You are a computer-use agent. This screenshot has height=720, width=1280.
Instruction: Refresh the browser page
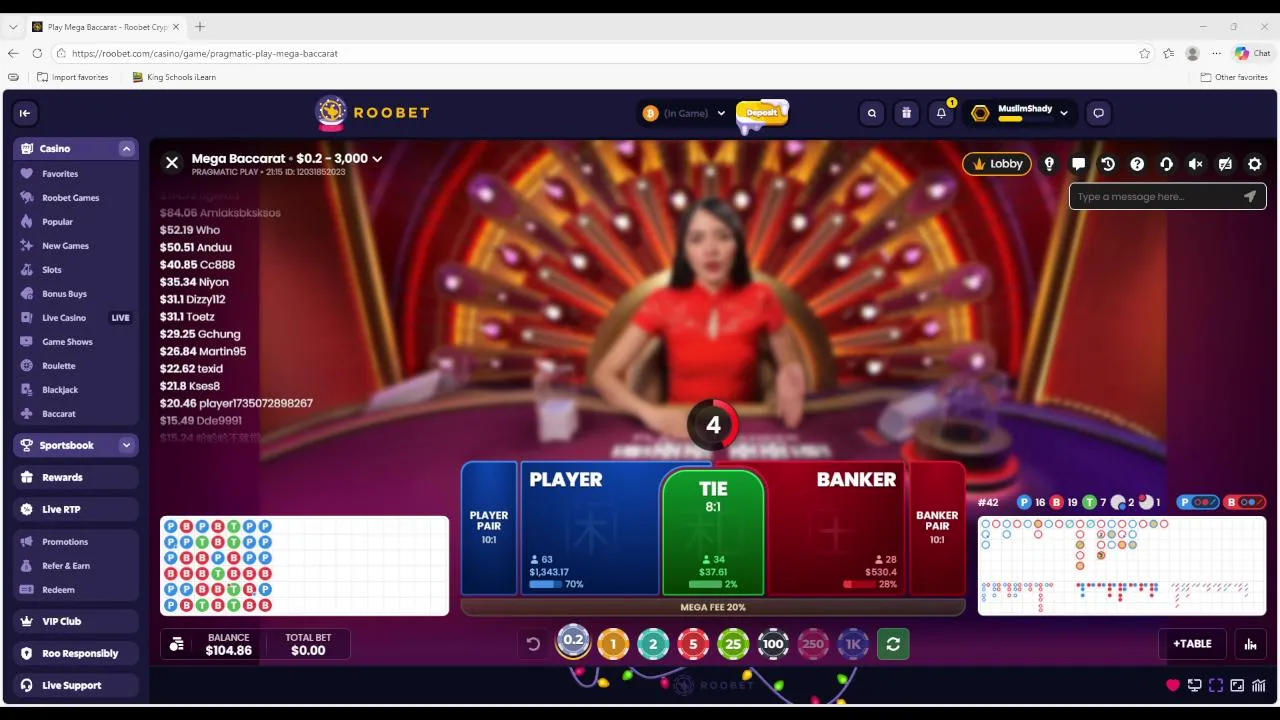click(x=37, y=53)
